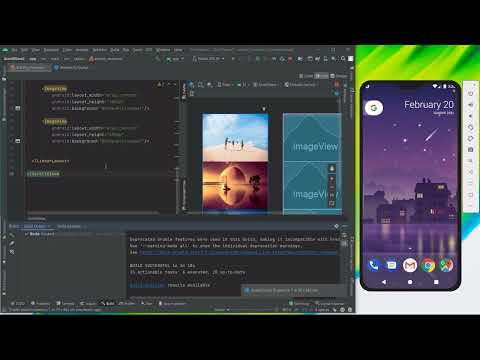Tap the Google search widget on the emulator
Viewport: 480px width, 360px height.
pos(374,108)
